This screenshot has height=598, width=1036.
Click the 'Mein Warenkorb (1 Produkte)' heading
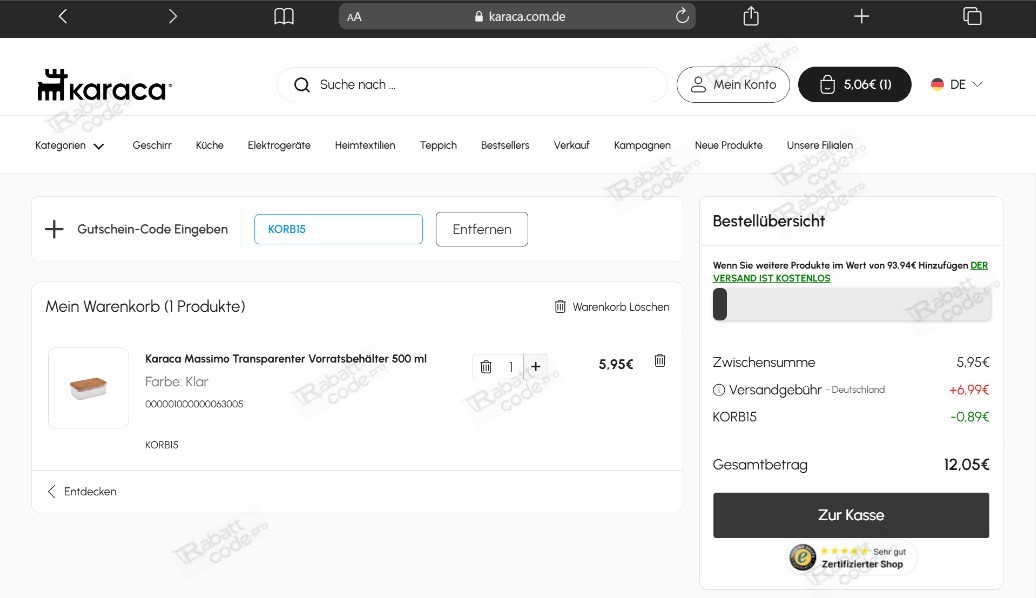[145, 307]
